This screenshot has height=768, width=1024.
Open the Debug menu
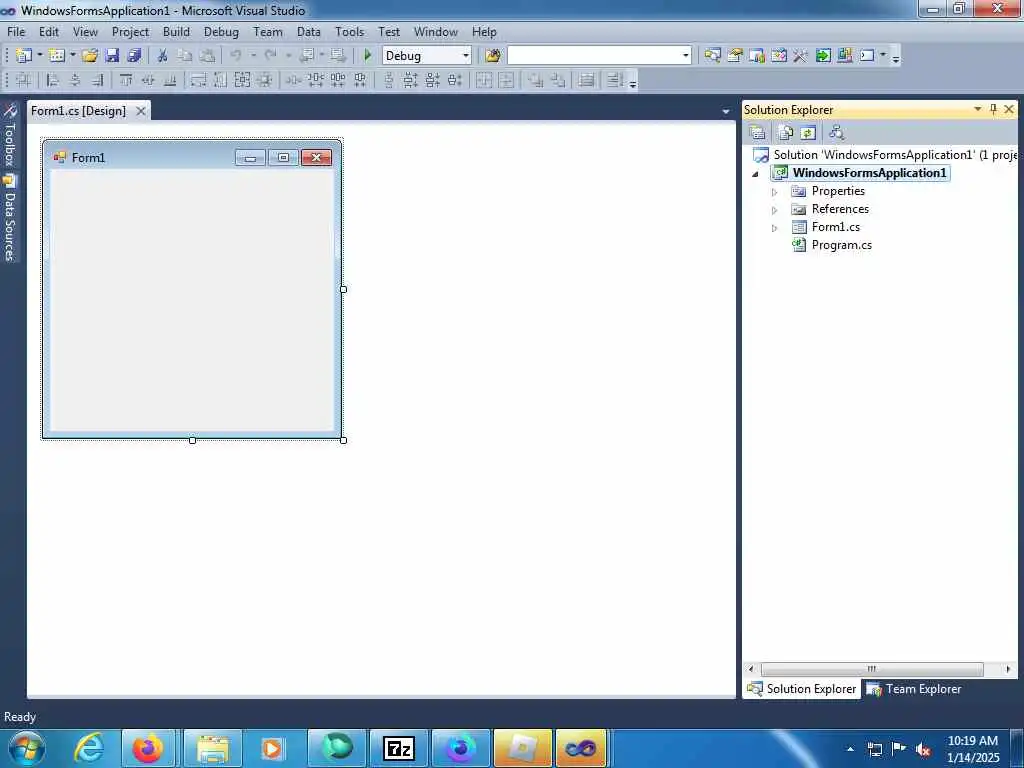221,31
